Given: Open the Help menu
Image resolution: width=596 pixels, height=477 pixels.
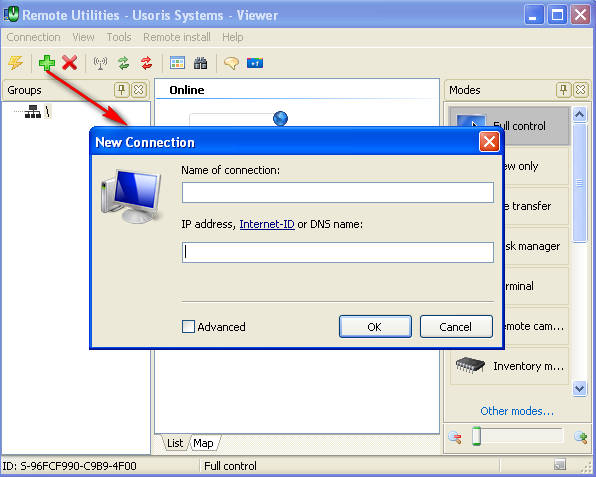Looking at the screenshot, I should pos(233,37).
